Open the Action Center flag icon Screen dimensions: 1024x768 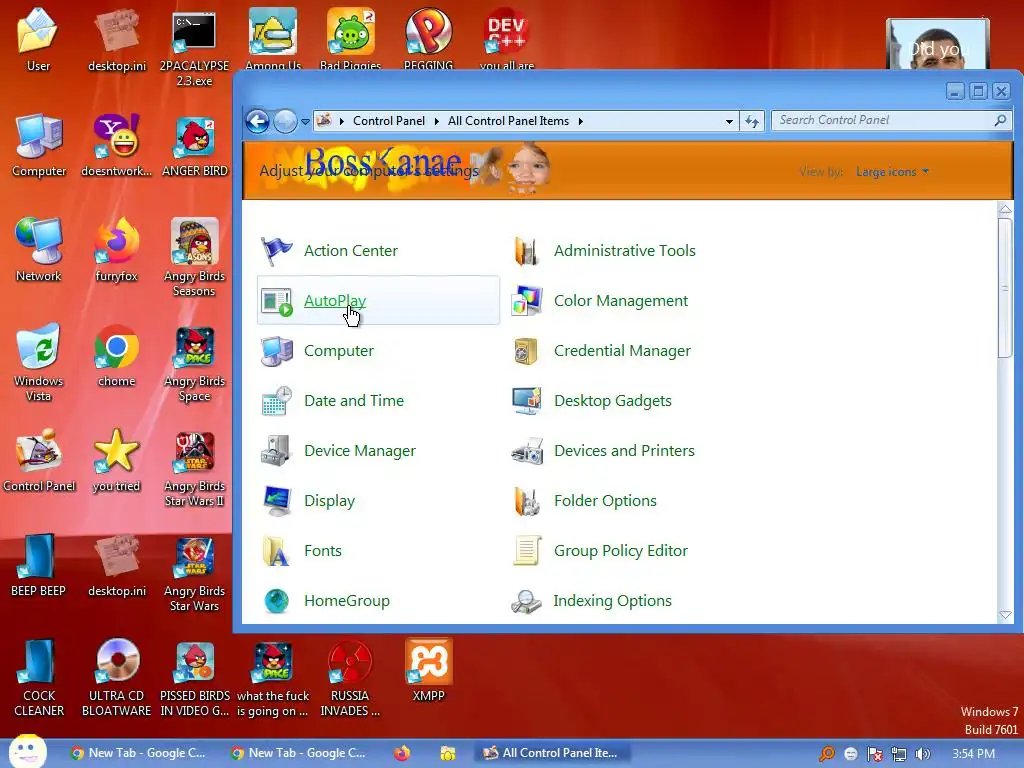coord(277,251)
